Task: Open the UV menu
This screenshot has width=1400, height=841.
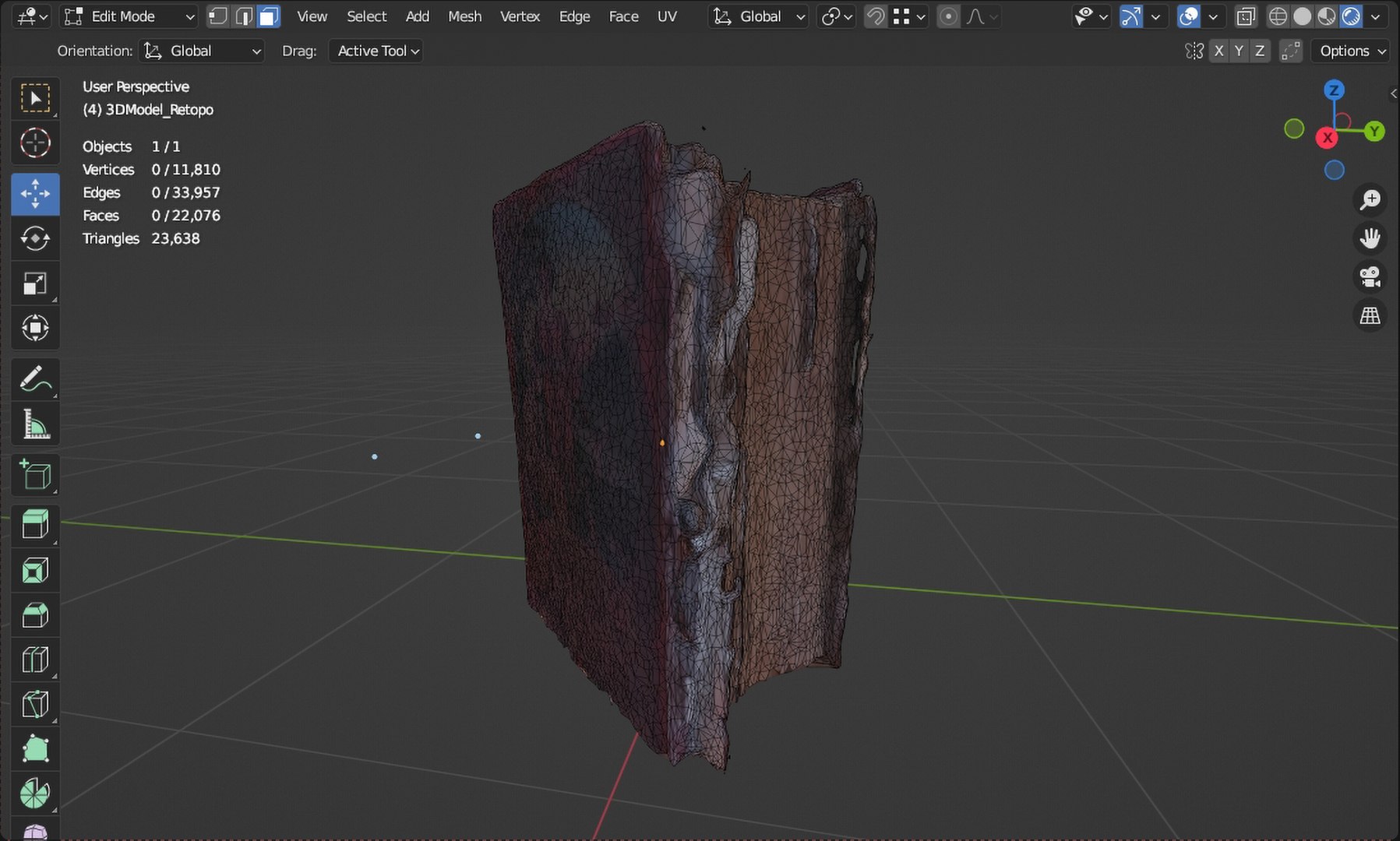Action: coord(667,16)
